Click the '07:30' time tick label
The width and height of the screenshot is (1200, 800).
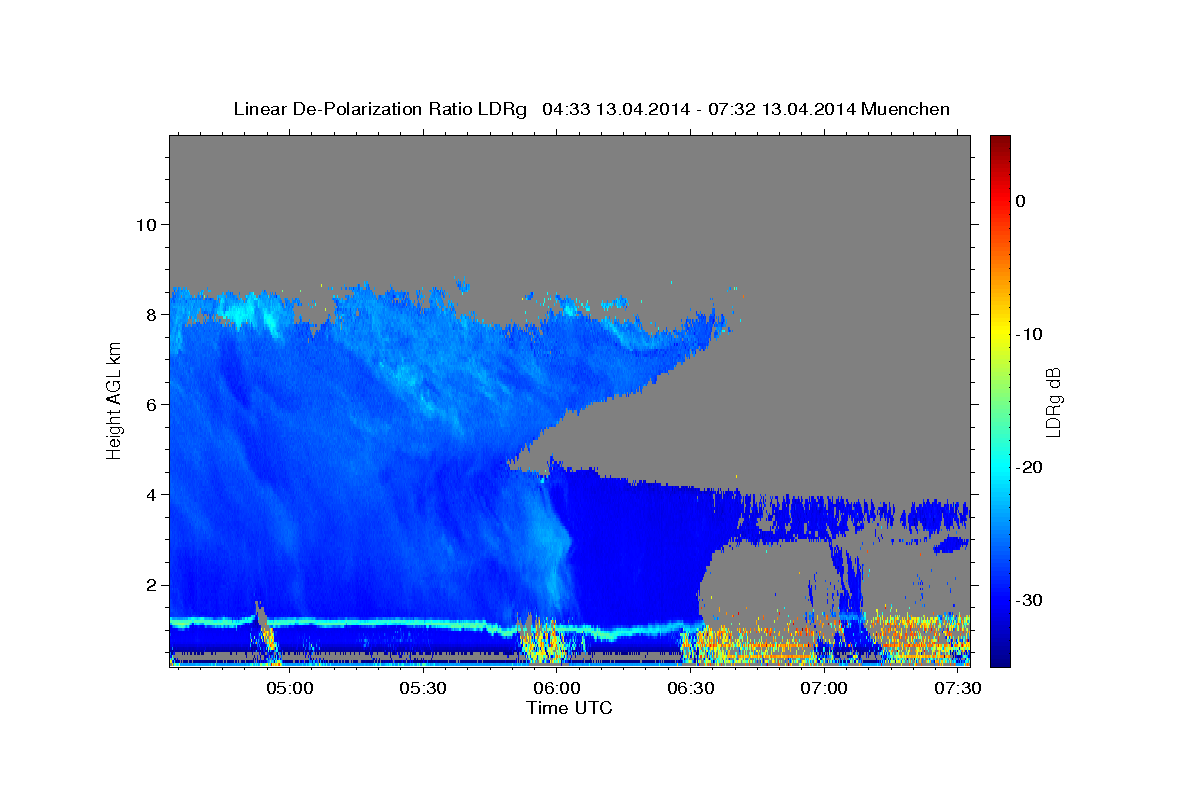(957, 689)
